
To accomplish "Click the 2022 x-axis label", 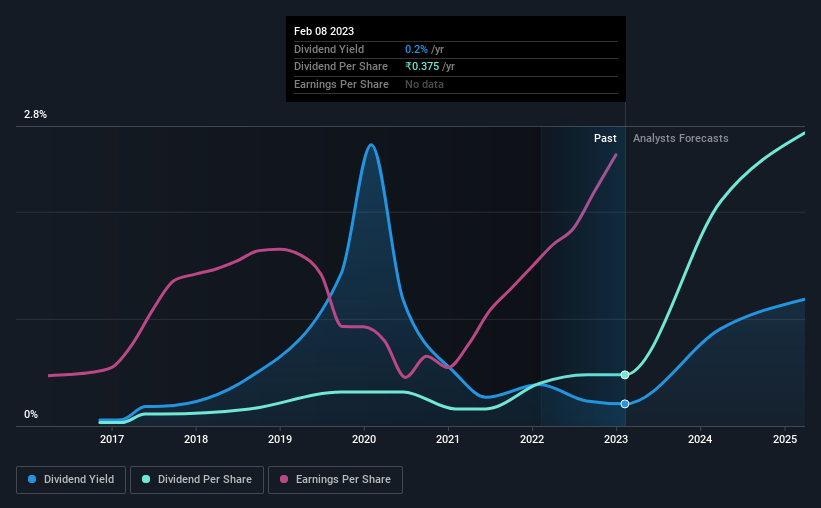I will pos(532,439).
